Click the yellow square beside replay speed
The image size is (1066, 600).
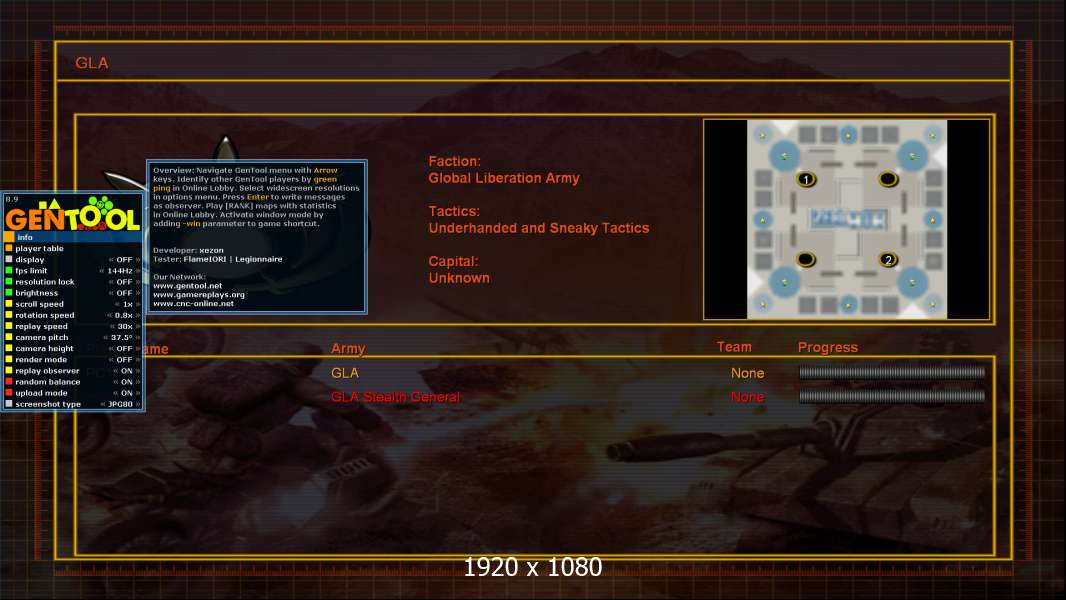(9, 326)
